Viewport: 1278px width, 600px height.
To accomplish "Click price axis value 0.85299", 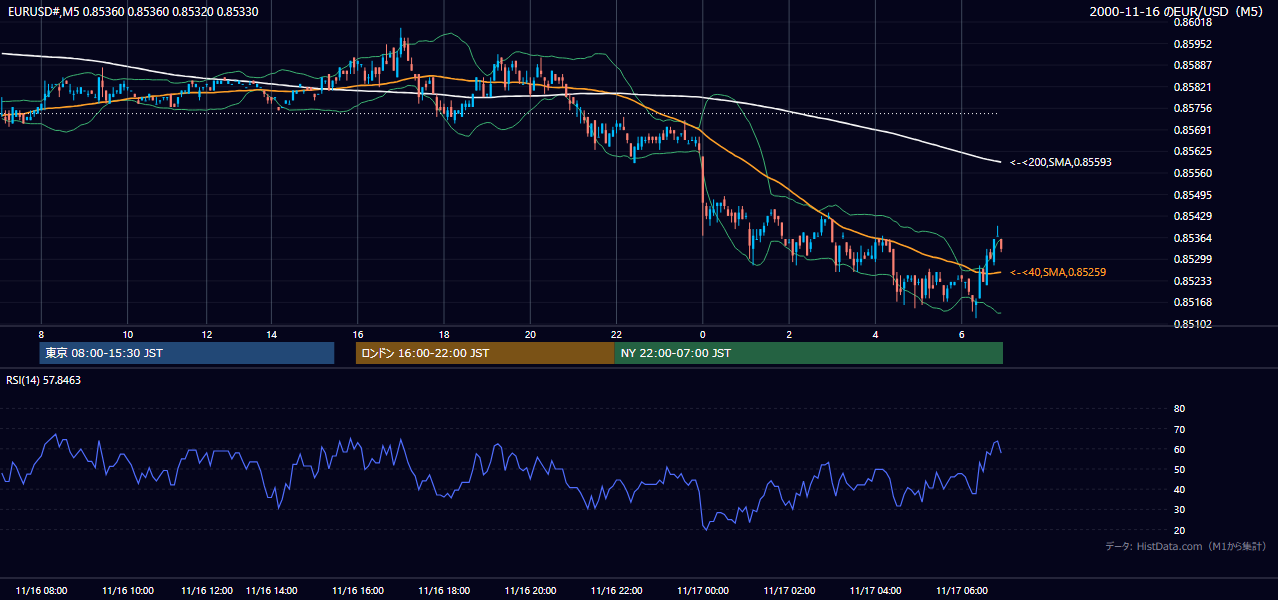I will pos(1192,259).
